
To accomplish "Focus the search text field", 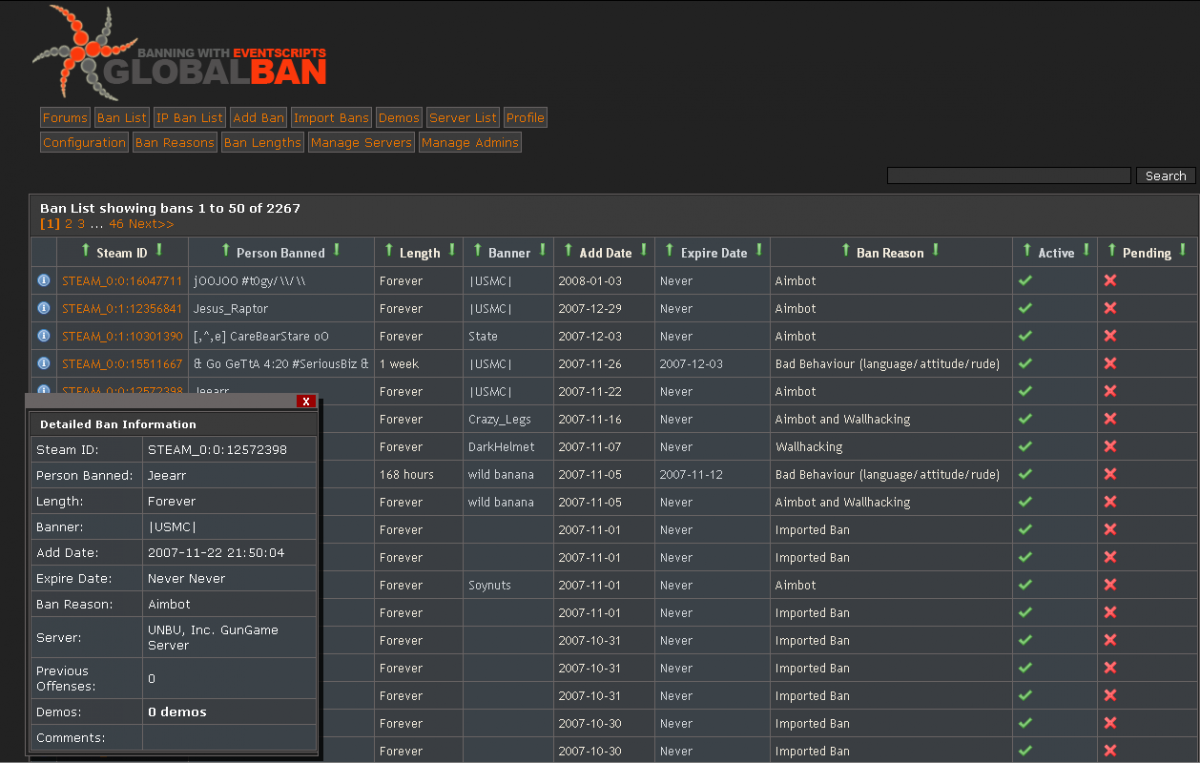I will click(x=1009, y=176).
